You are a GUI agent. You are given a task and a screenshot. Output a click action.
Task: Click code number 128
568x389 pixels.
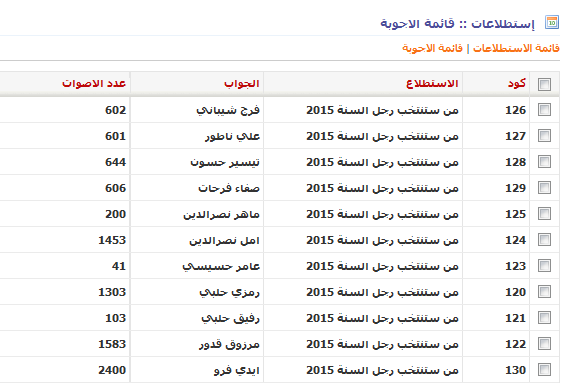515,162
